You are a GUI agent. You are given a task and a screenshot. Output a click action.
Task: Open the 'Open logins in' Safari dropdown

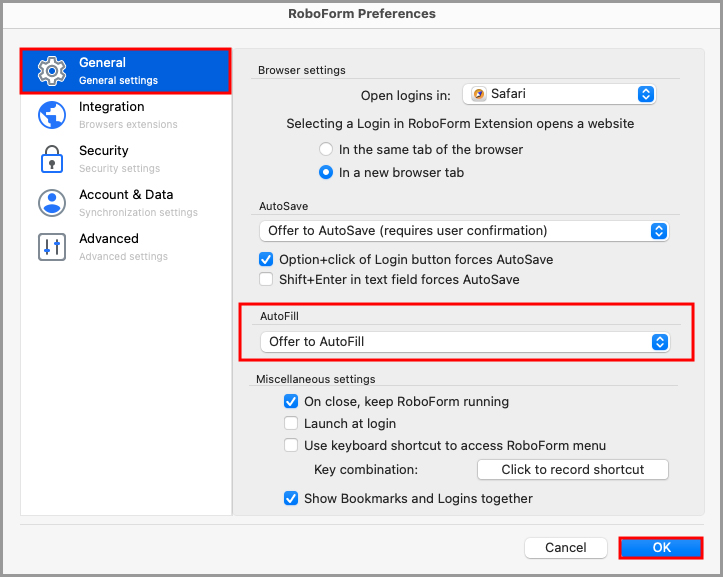click(559, 94)
